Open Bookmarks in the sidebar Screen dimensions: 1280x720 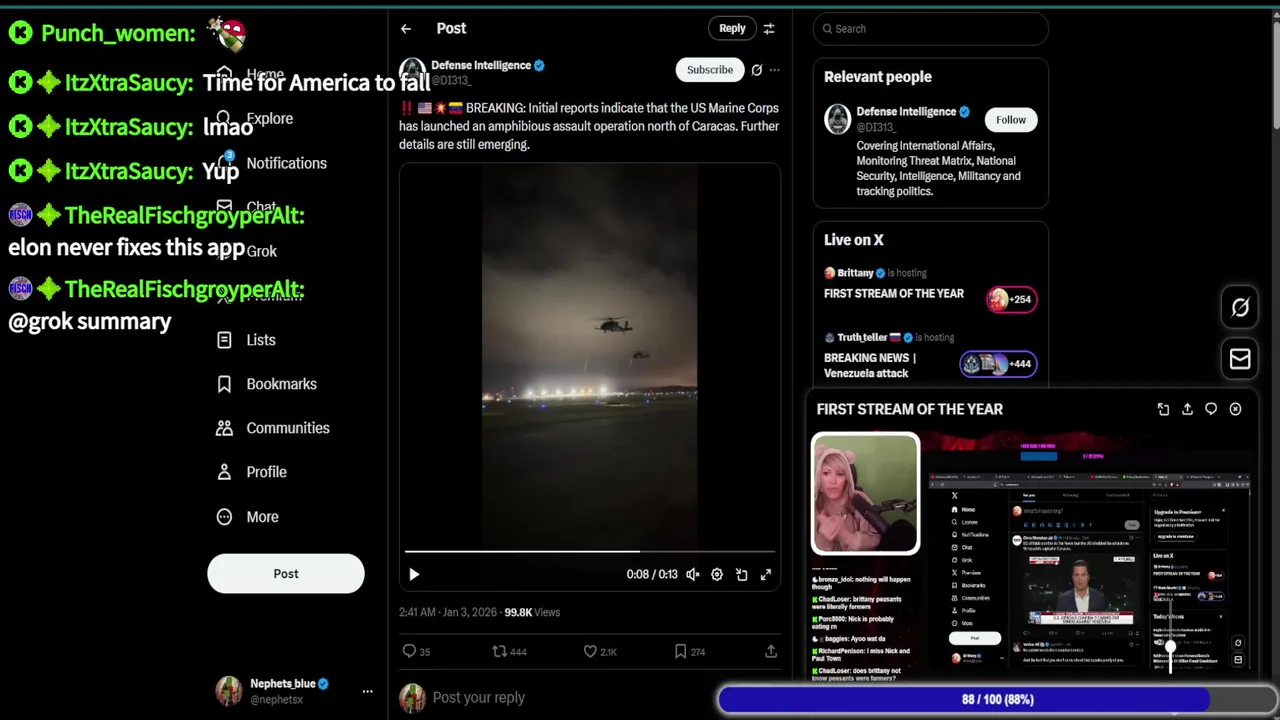(267, 384)
